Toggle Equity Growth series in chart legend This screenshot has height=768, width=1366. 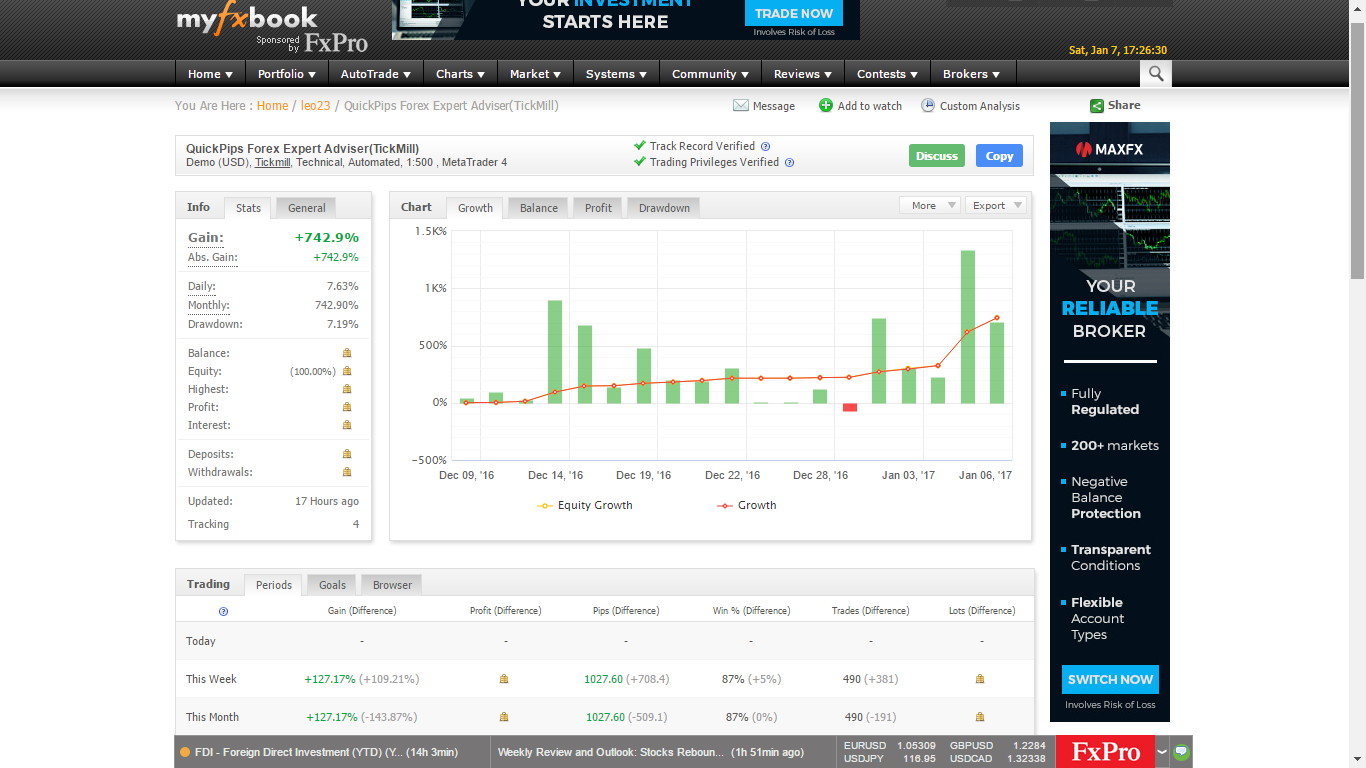click(585, 506)
